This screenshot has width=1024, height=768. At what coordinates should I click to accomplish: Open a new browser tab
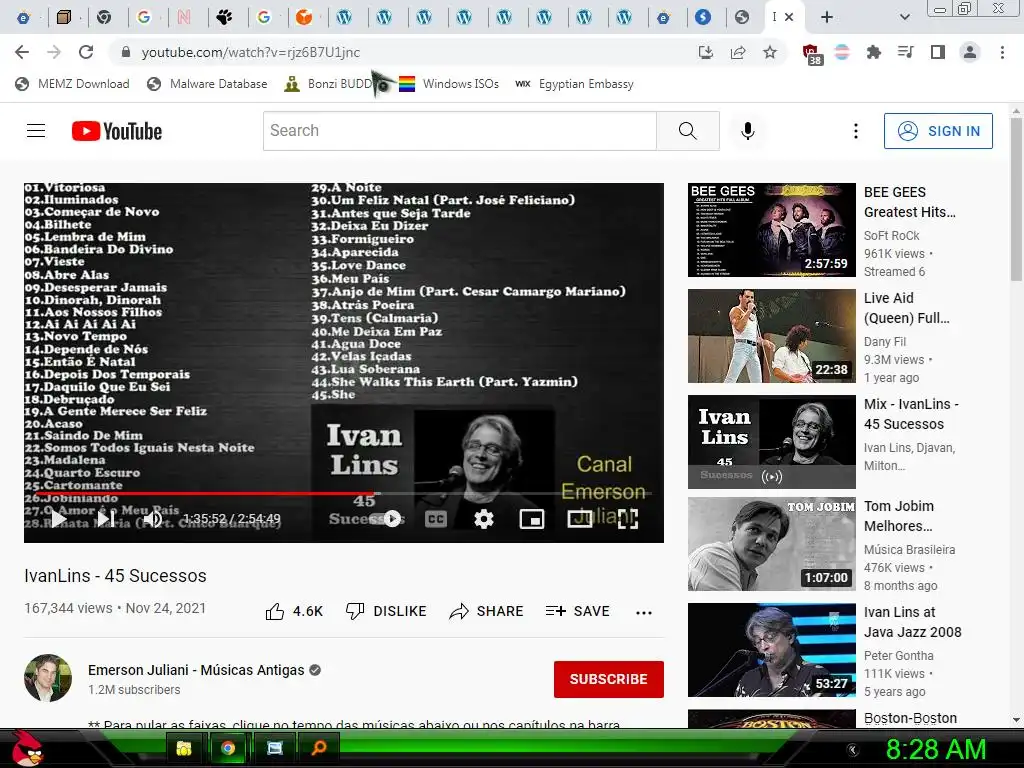pos(827,17)
